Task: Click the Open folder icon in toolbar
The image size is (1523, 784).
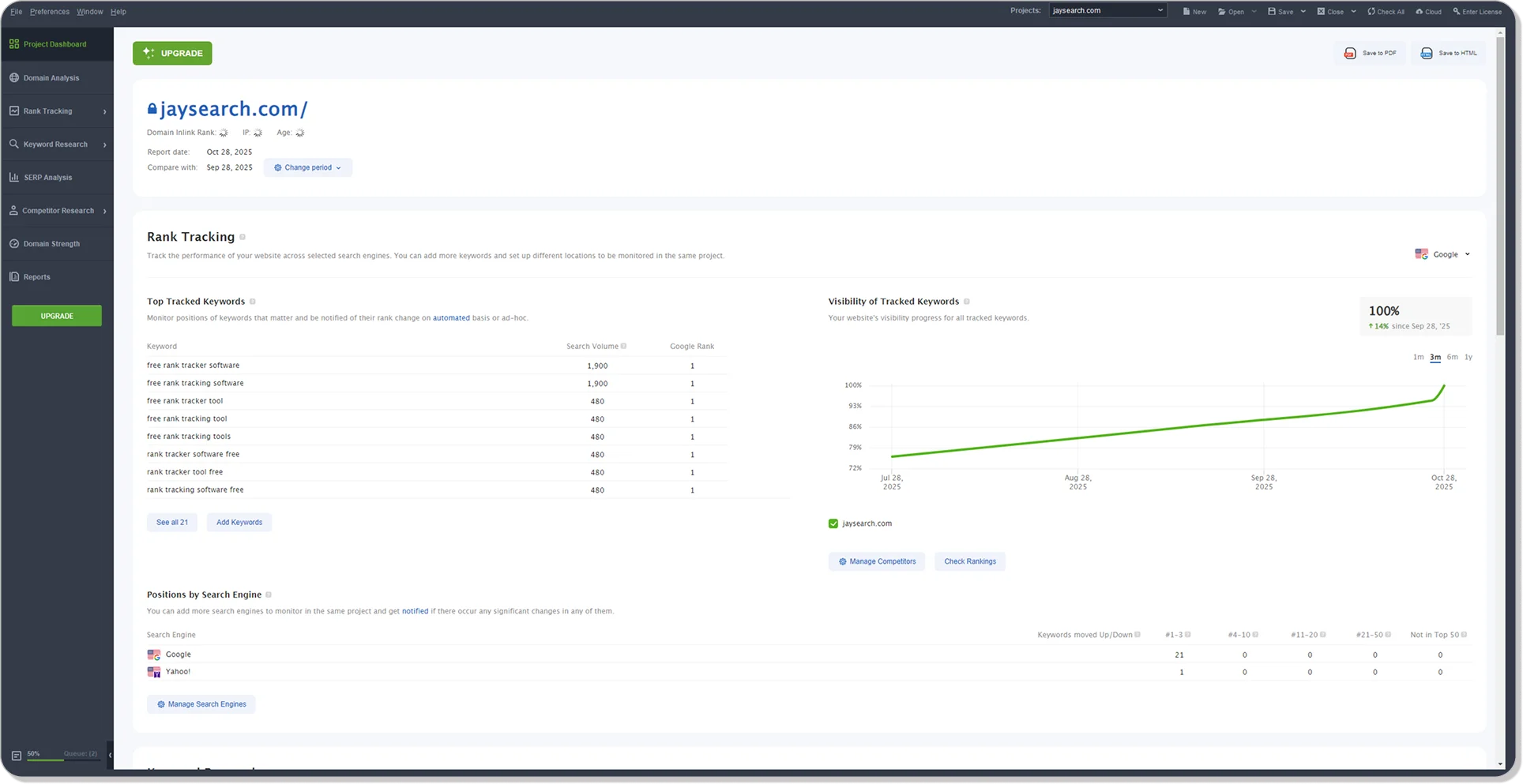Action: pos(1222,11)
